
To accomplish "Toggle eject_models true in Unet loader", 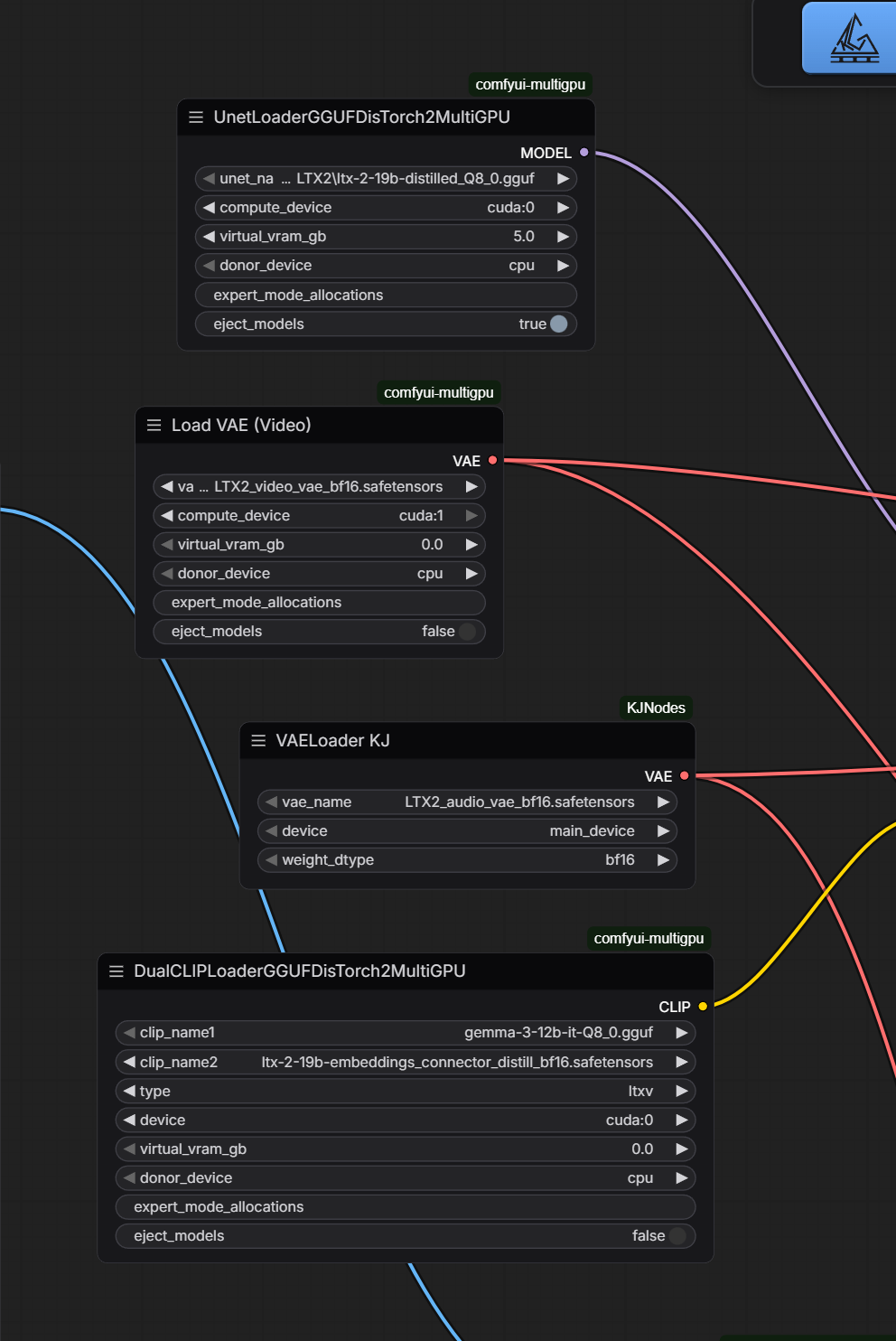I will coord(559,324).
